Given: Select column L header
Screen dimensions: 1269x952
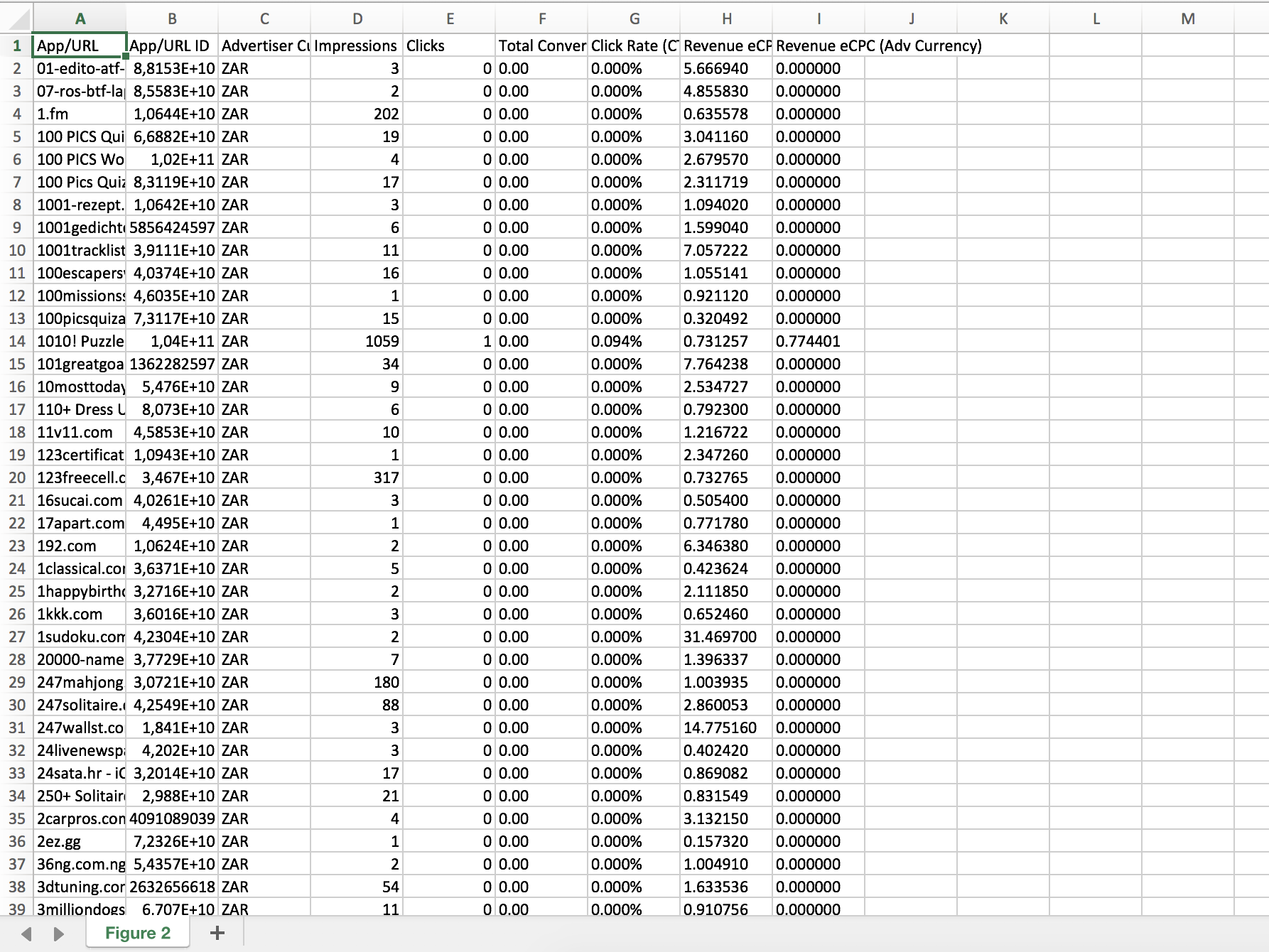Looking at the screenshot, I should [1096, 19].
